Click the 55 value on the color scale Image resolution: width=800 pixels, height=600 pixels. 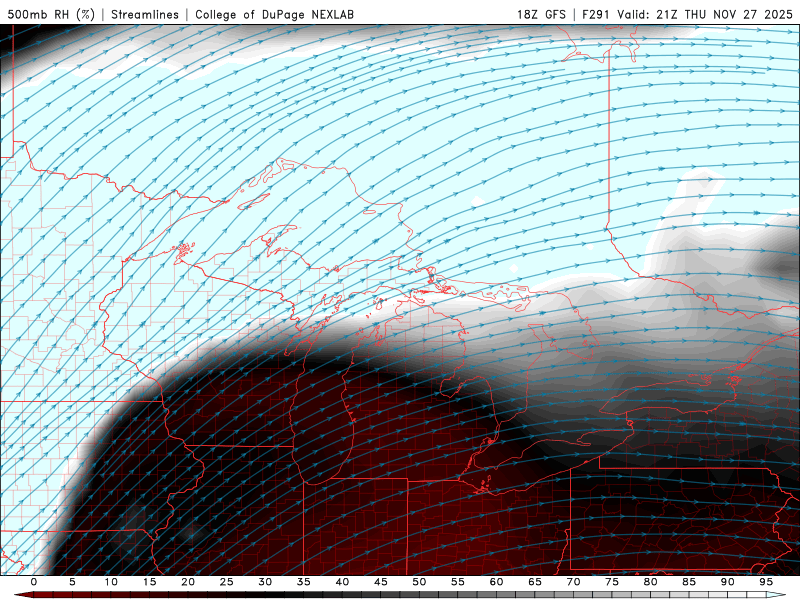click(x=458, y=582)
